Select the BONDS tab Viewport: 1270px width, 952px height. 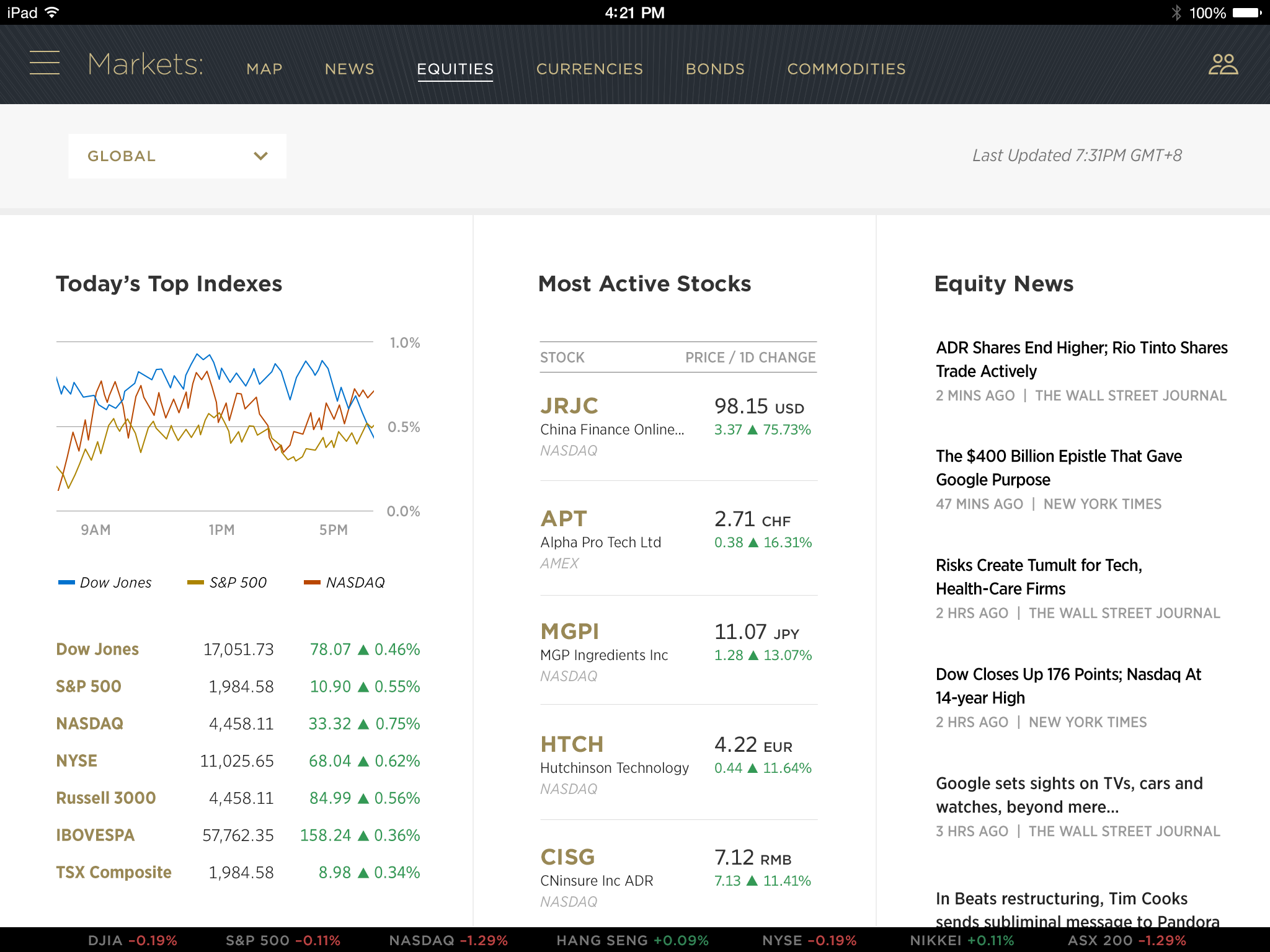(x=714, y=69)
